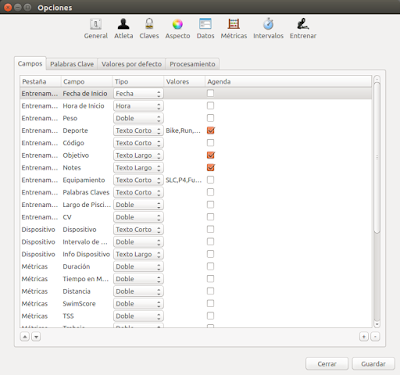Close the Opciones window
400x375 pixels.
pos(8,7)
